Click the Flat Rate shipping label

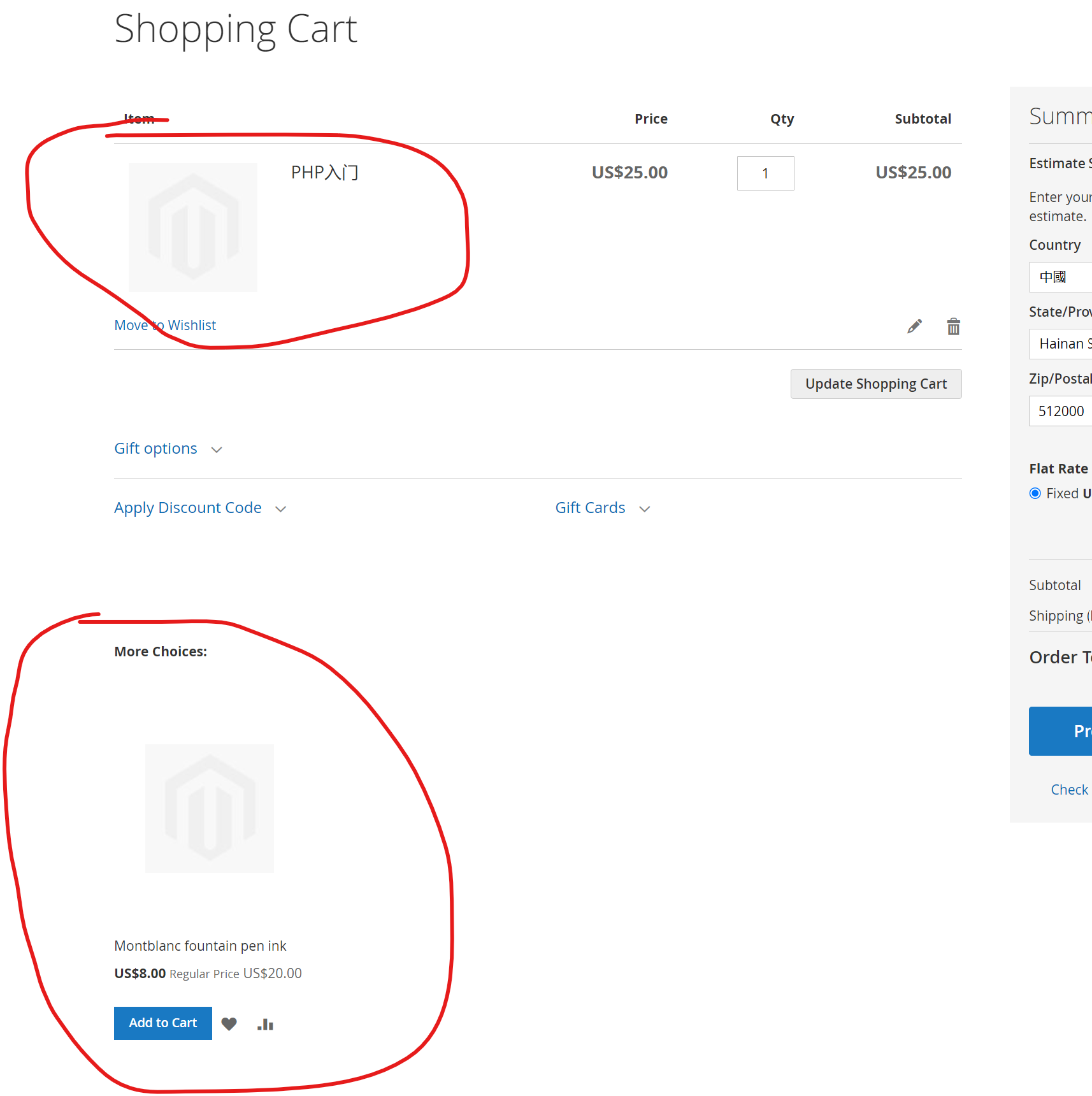pyautogui.click(x=1058, y=468)
